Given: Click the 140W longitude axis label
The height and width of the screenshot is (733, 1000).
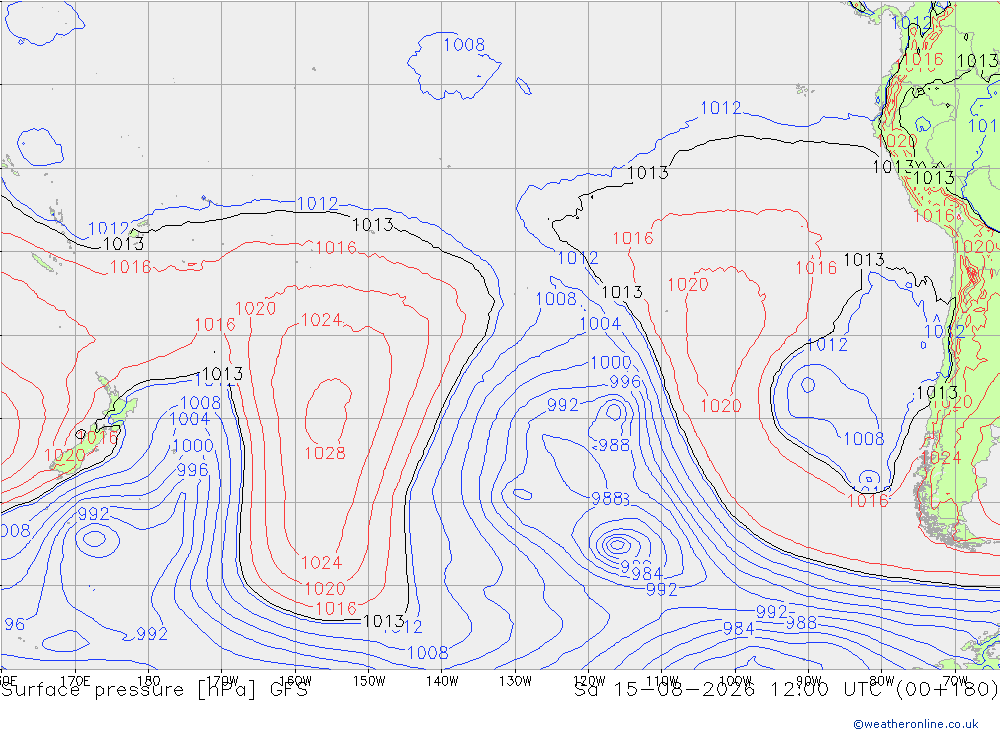Looking at the screenshot, I should tap(442, 680).
